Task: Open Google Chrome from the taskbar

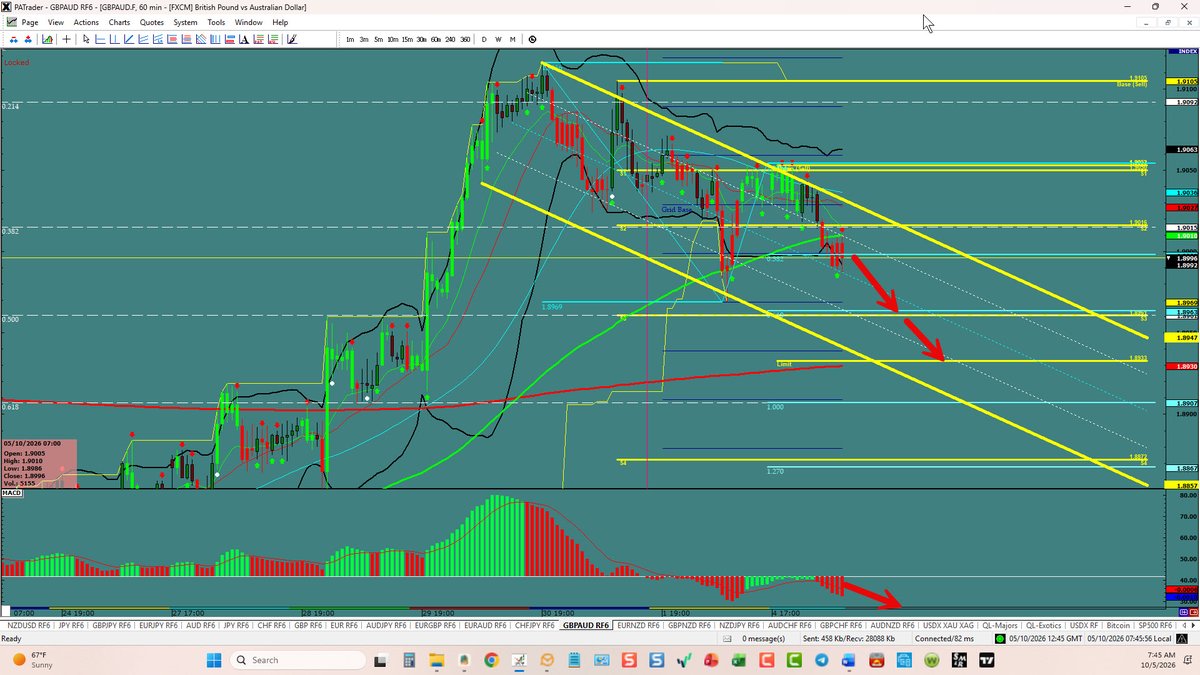Action: [x=491, y=660]
